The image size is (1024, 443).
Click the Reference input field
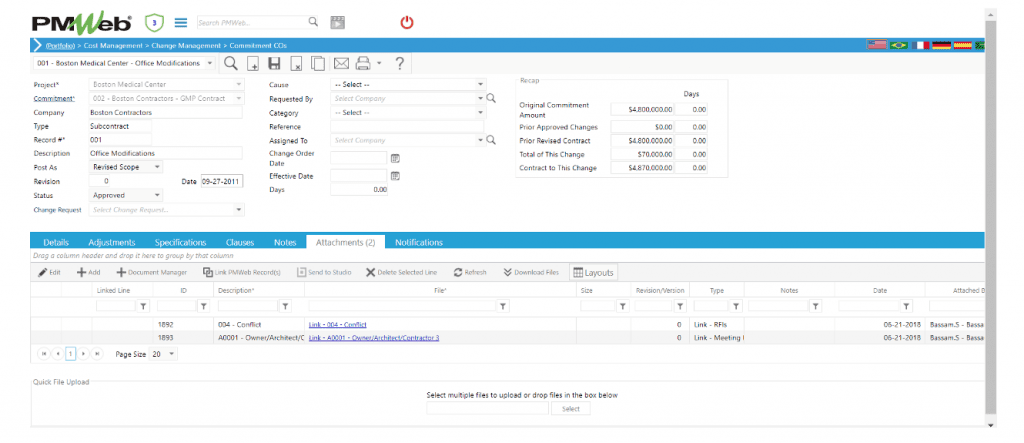pyautogui.click(x=408, y=126)
